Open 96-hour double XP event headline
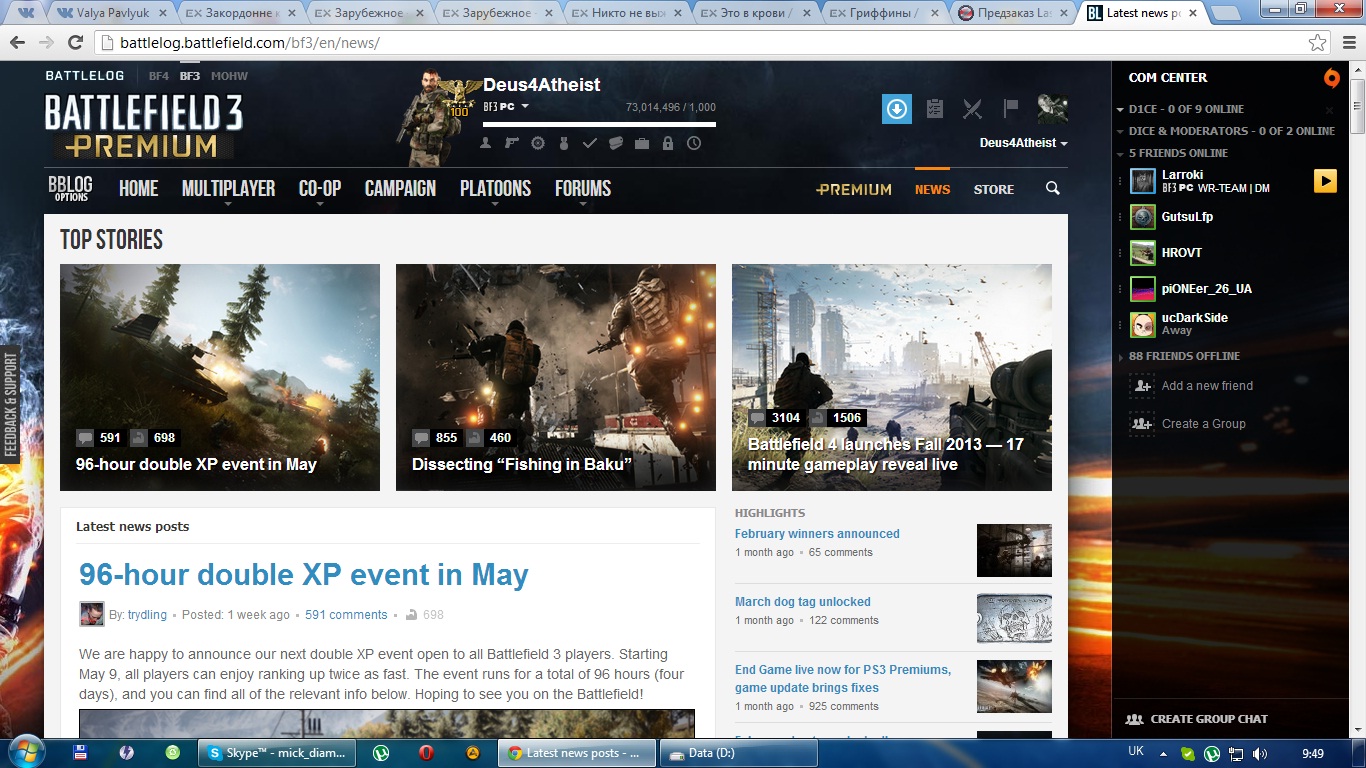Image resolution: width=1366 pixels, height=768 pixels. [x=304, y=575]
